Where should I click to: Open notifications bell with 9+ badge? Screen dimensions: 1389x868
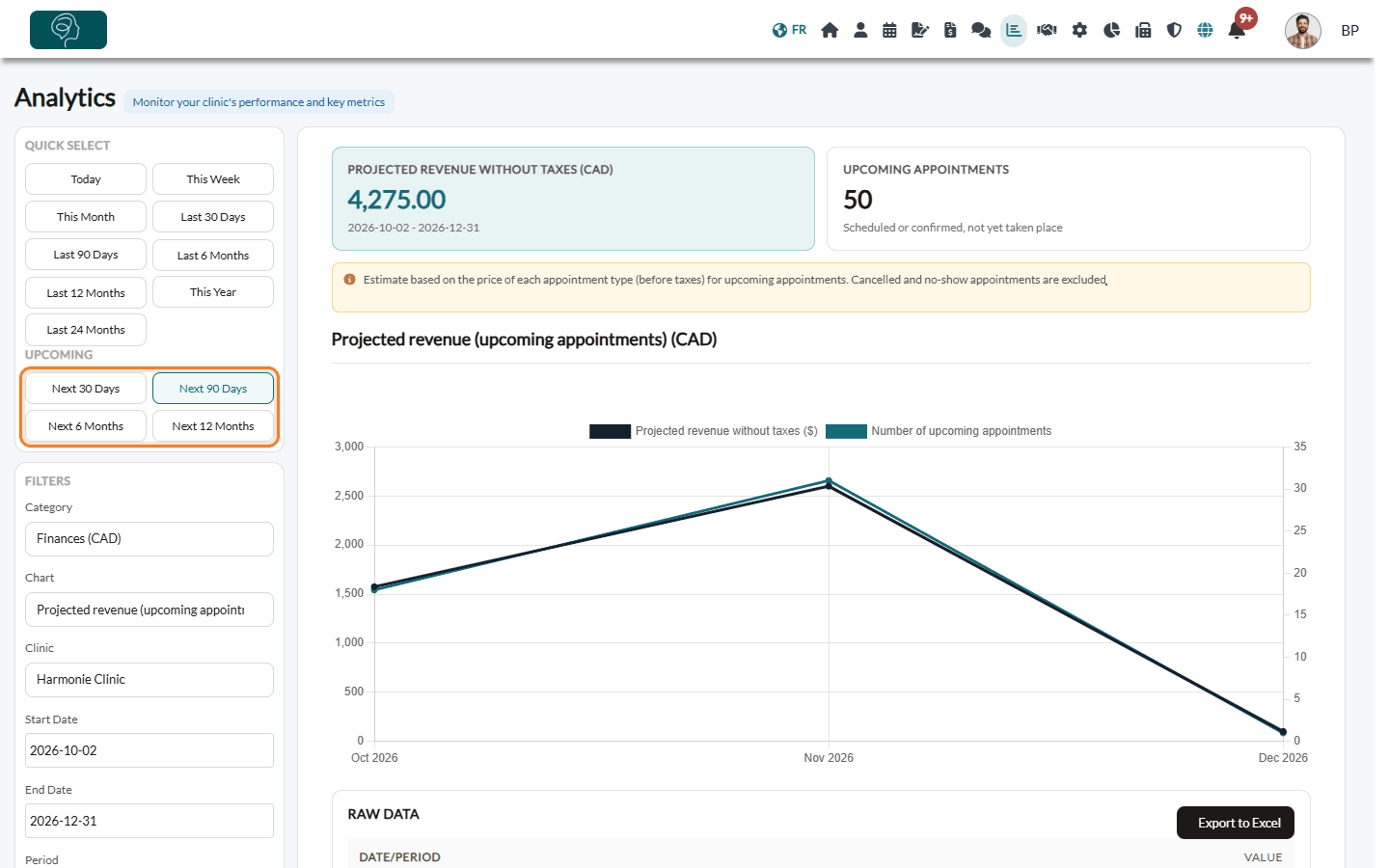tap(1238, 29)
